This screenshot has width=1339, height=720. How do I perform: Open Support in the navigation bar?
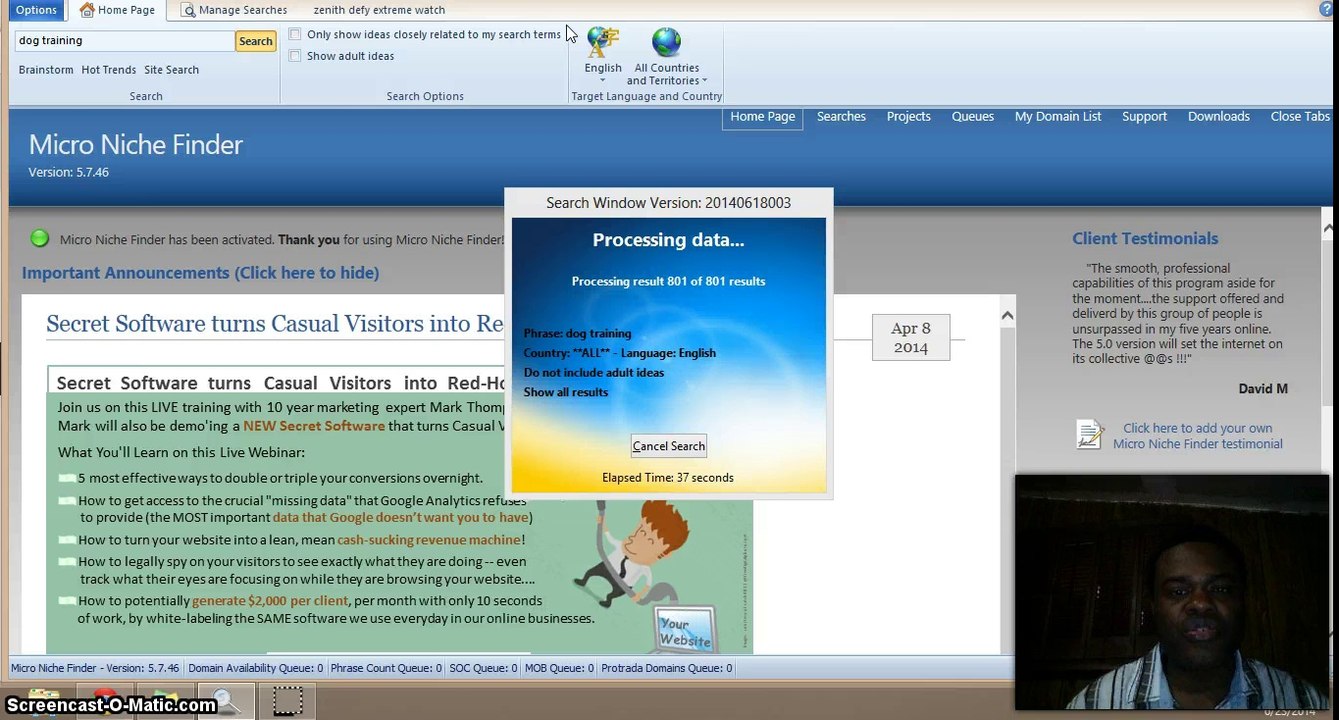[x=1144, y=117]
